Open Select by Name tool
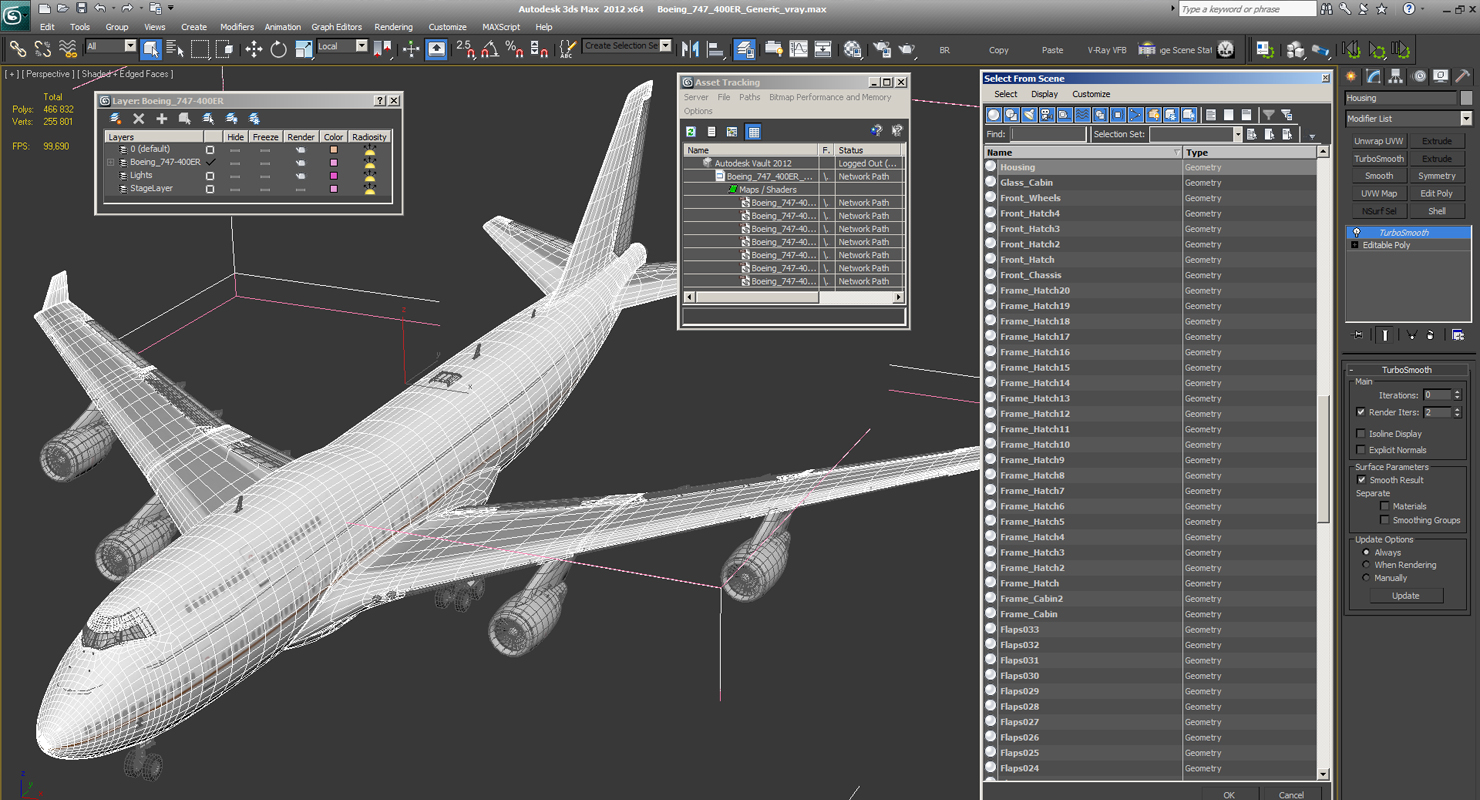 [x=175, y=49]
